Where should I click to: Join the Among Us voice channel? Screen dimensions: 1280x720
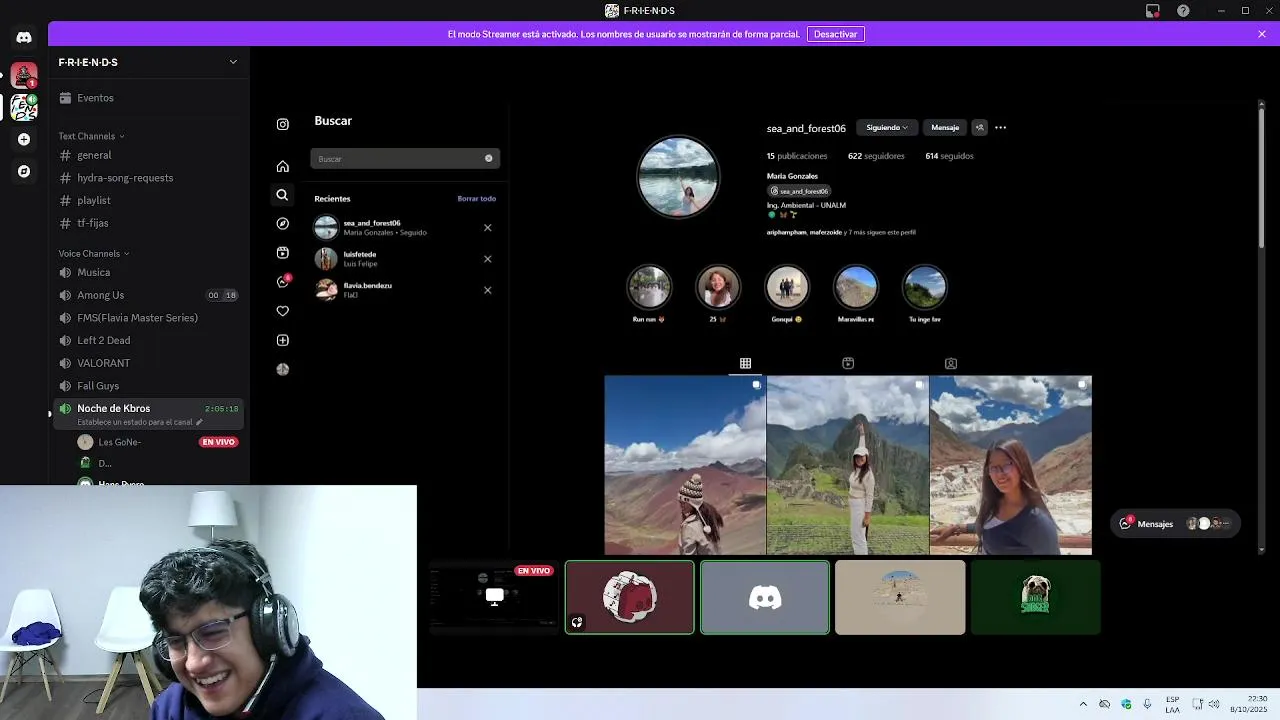point(150,295)
